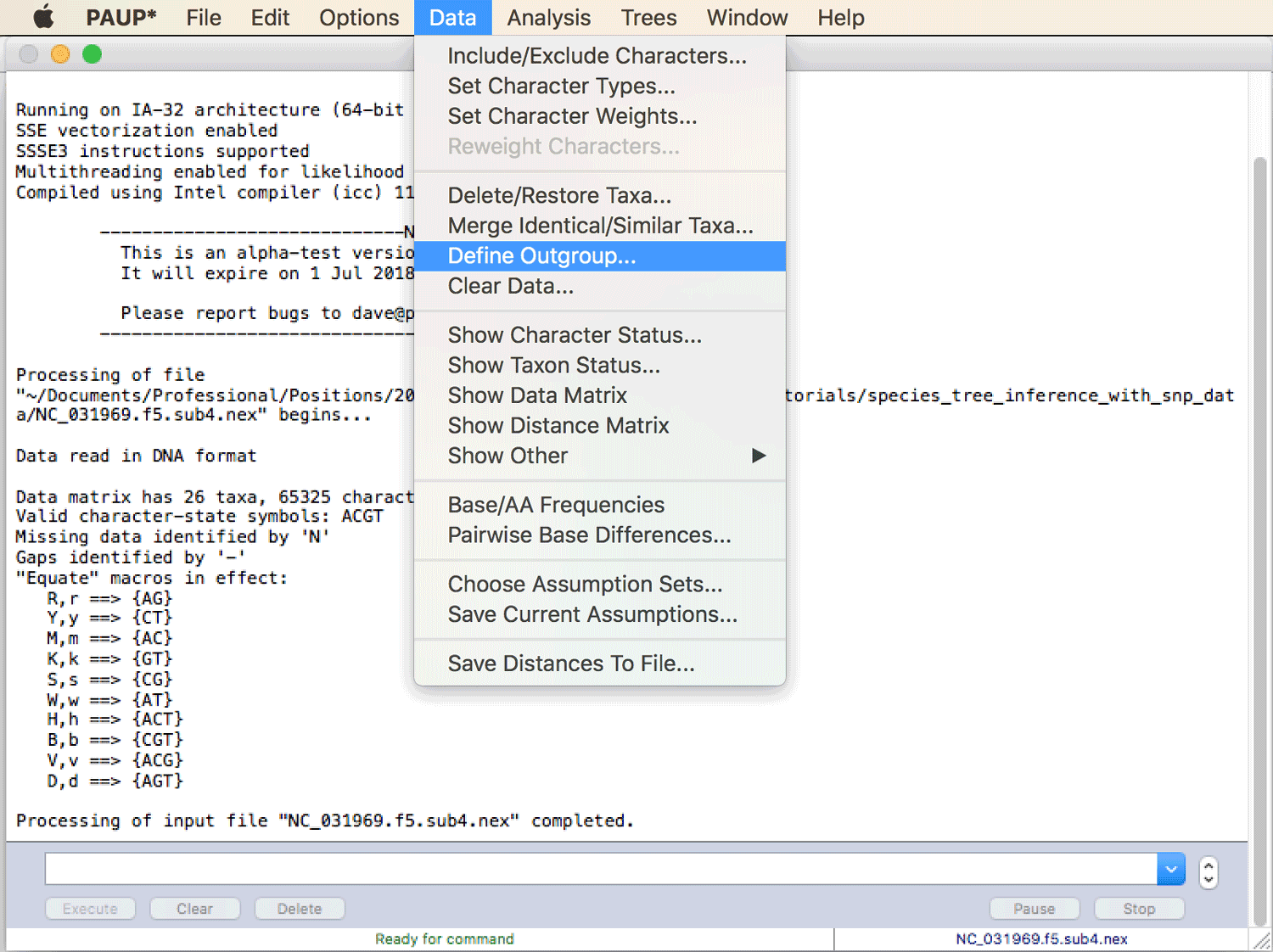Click the 'Data read in DNA format' line
Screen dimensions: 1273x952
point(136,456)
